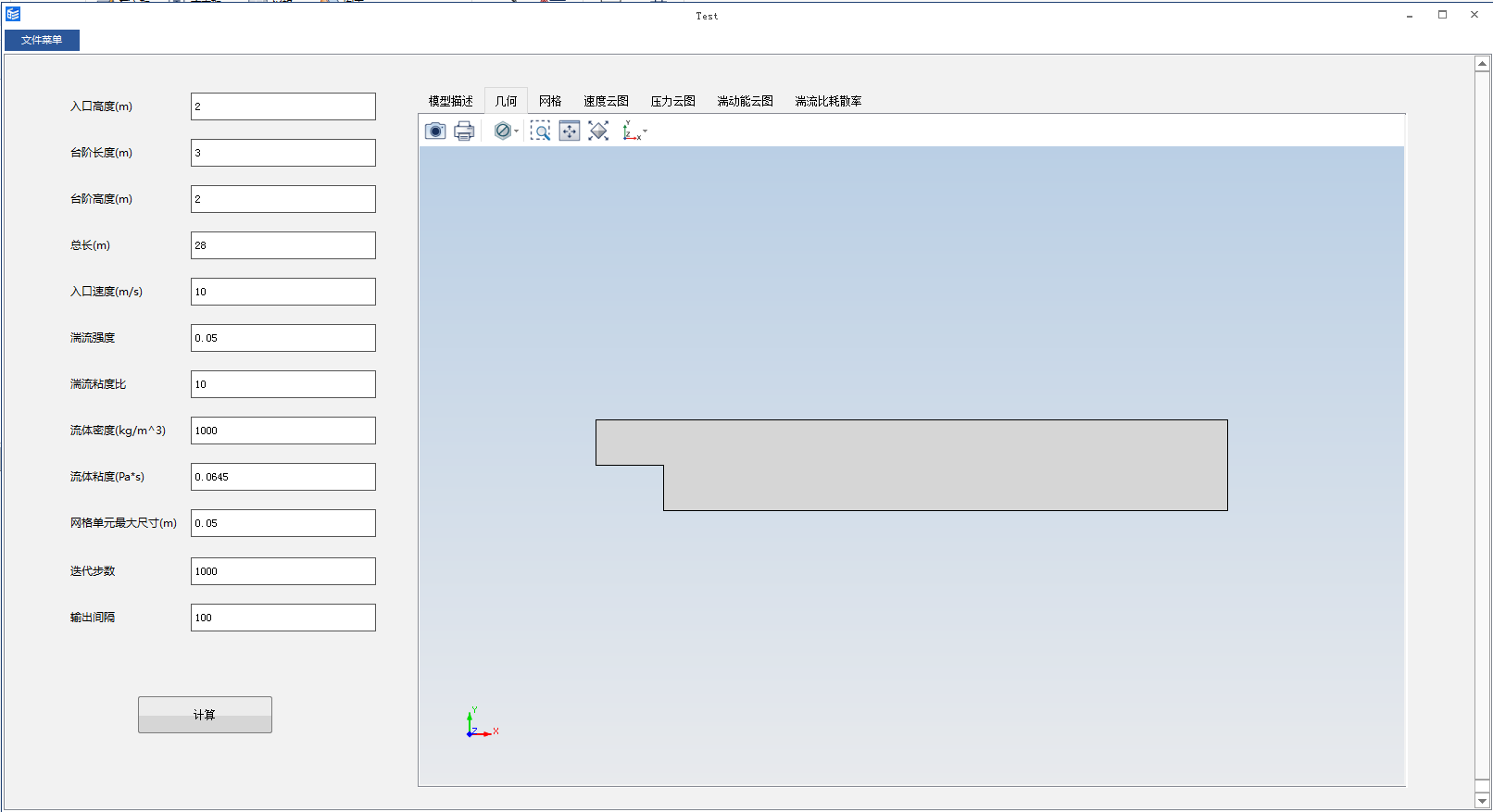1493x812 pixels.
Task: Click the 湍流粘度比 input field
Action: (283, 384)
